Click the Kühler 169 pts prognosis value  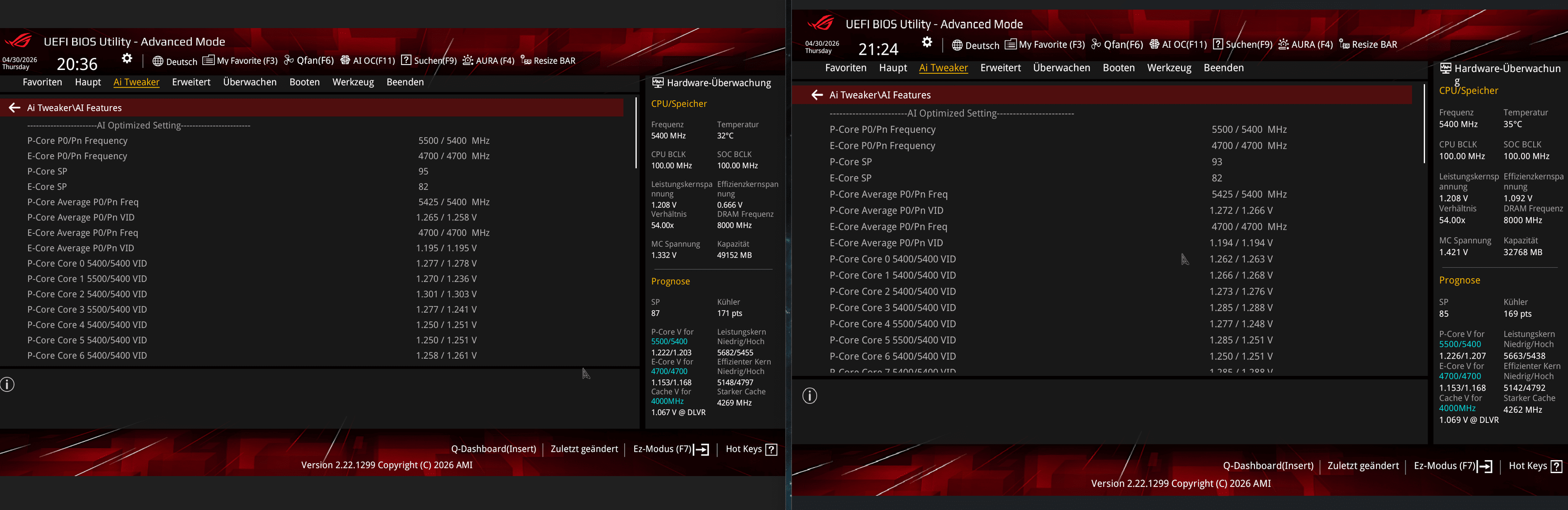pos(1517,314)
